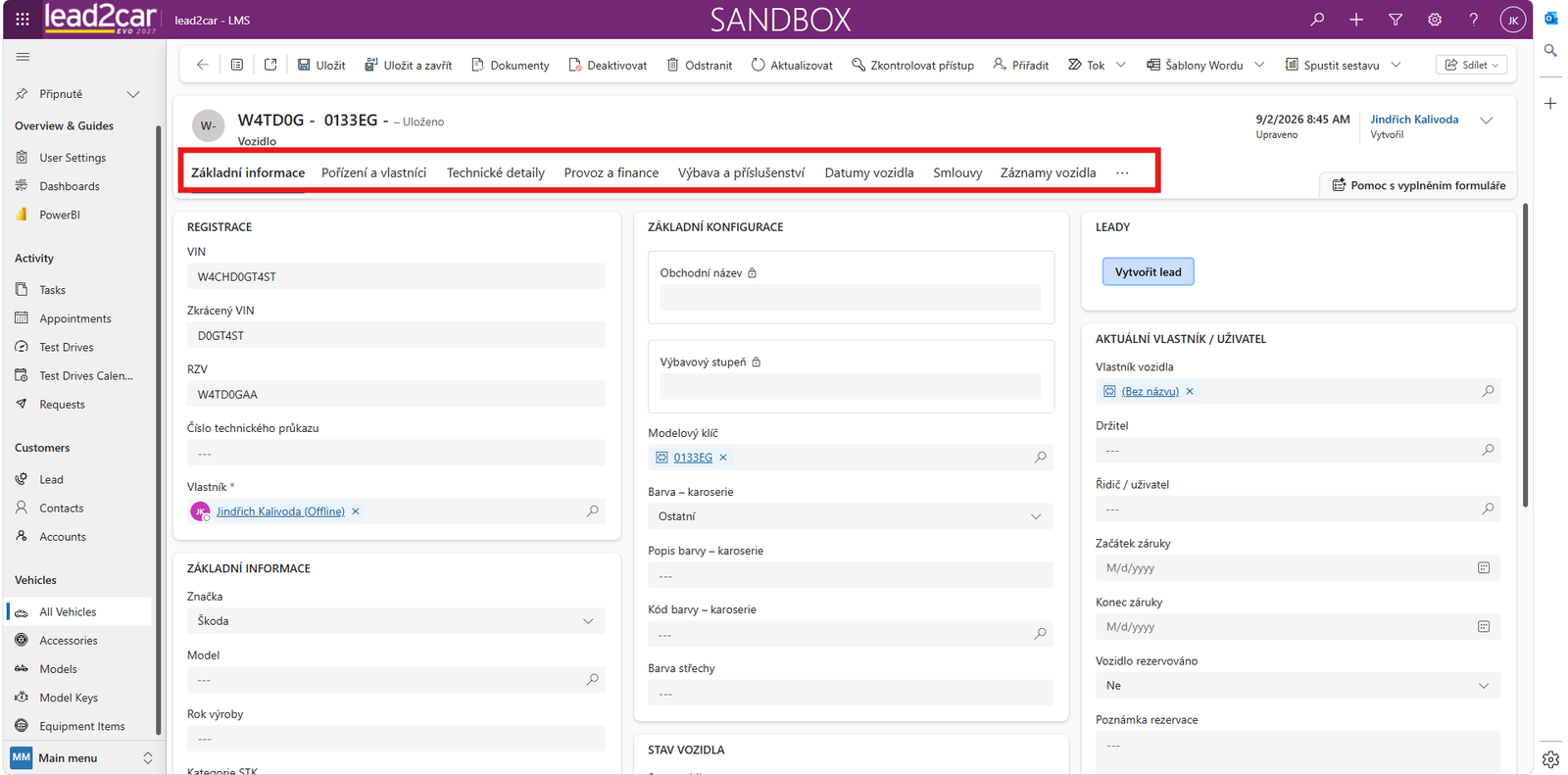Image resolution: width=1568 pixels, height=775 pixels.
Task: Click Přiřadit assign command
Action: click(1020, 65)
